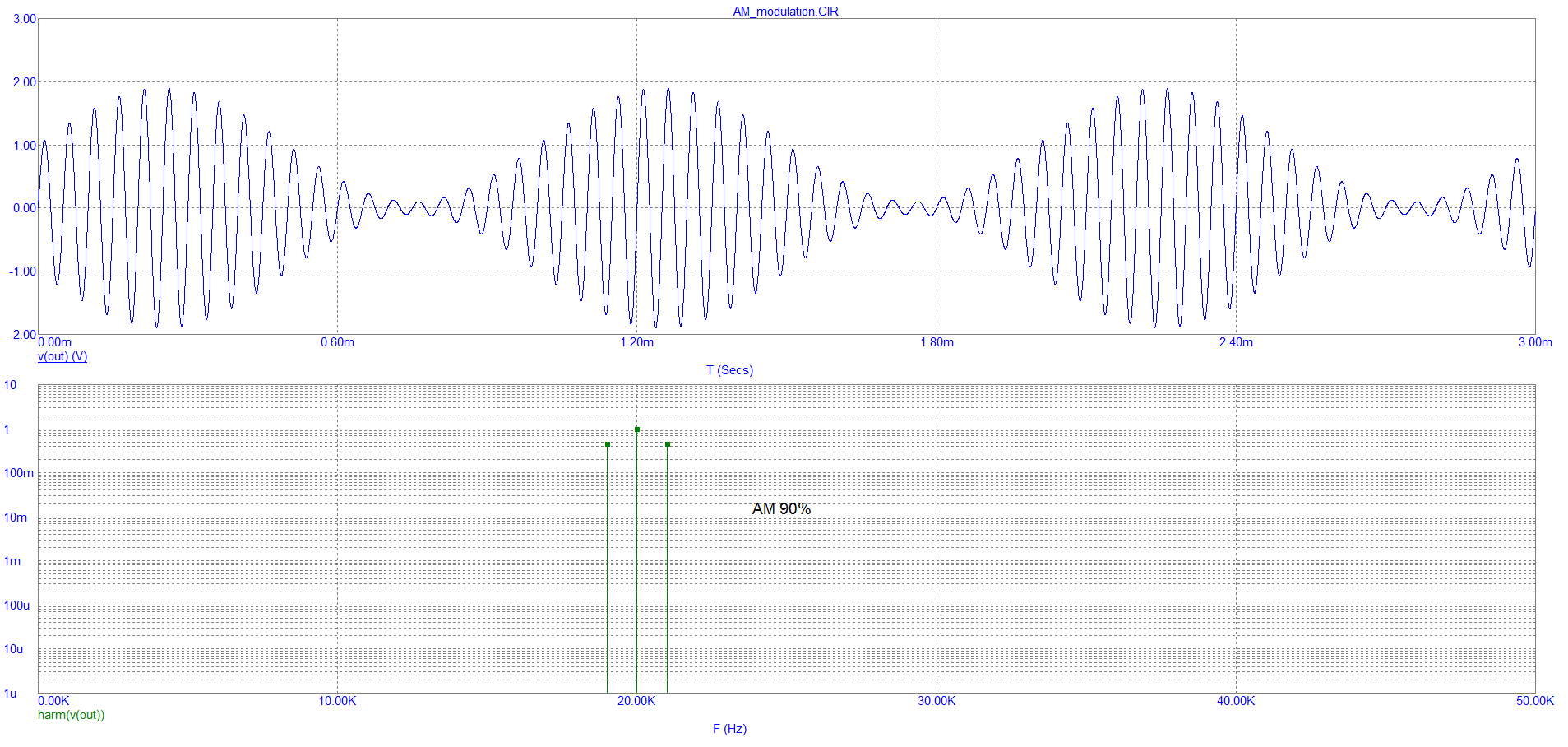This screenshot has height=747, width=1568.
Task: Click the 20.00K carrier spectral peak marker
Action: click(x=637, y=429)
